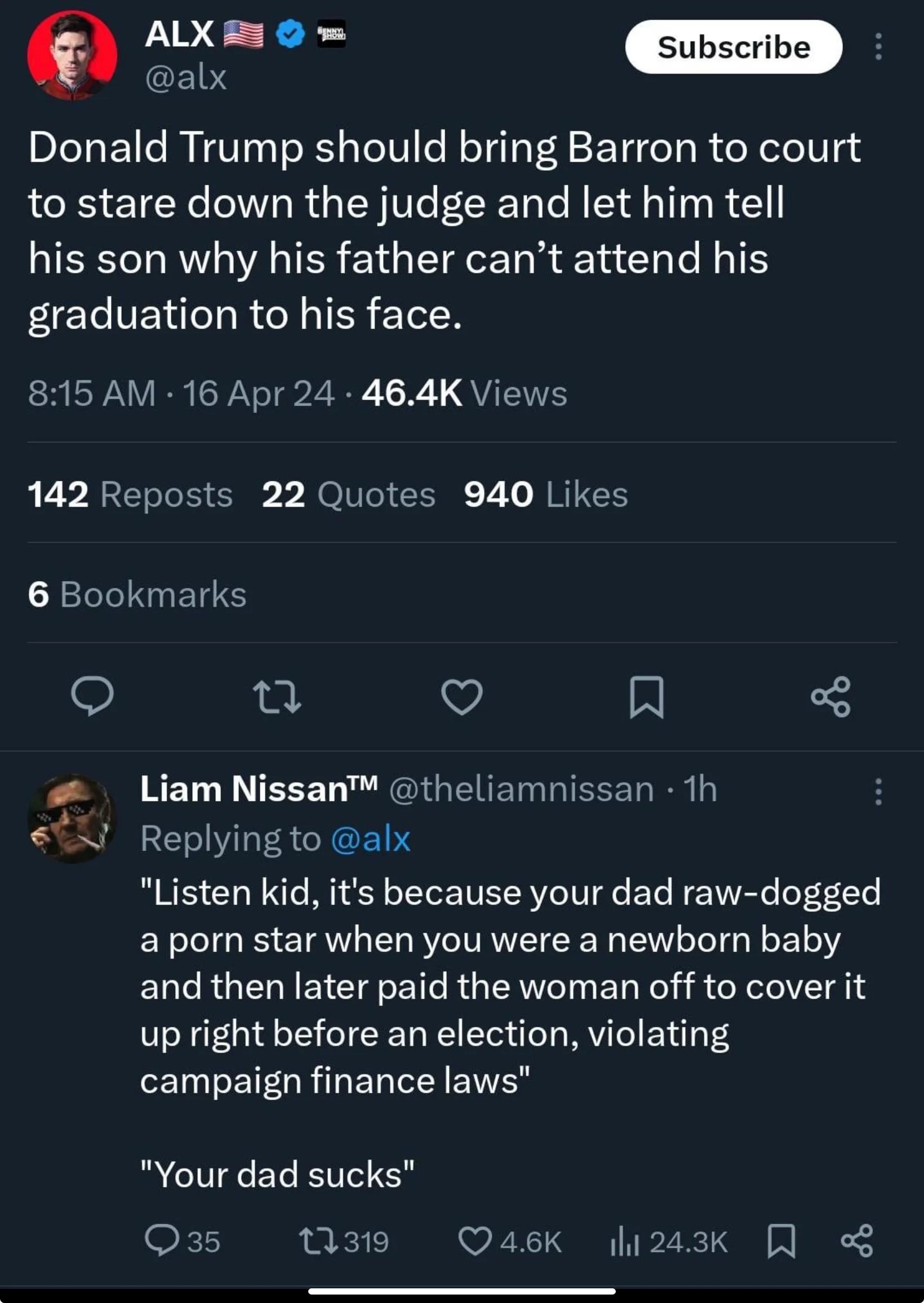This screenshot has width=924, height=1303.
Task: Open Liam Nissan's profile avatar
Action: [x=72, y=818]
